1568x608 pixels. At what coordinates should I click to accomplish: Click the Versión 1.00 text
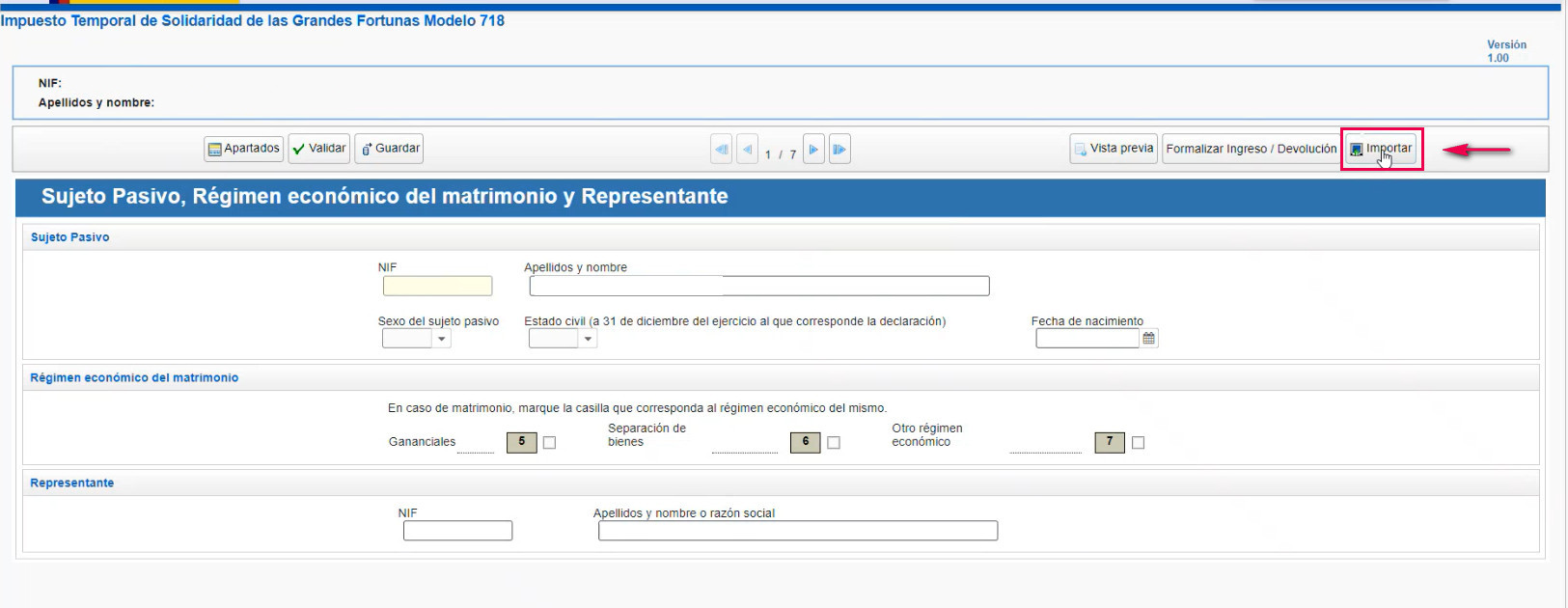(1506, 51)
